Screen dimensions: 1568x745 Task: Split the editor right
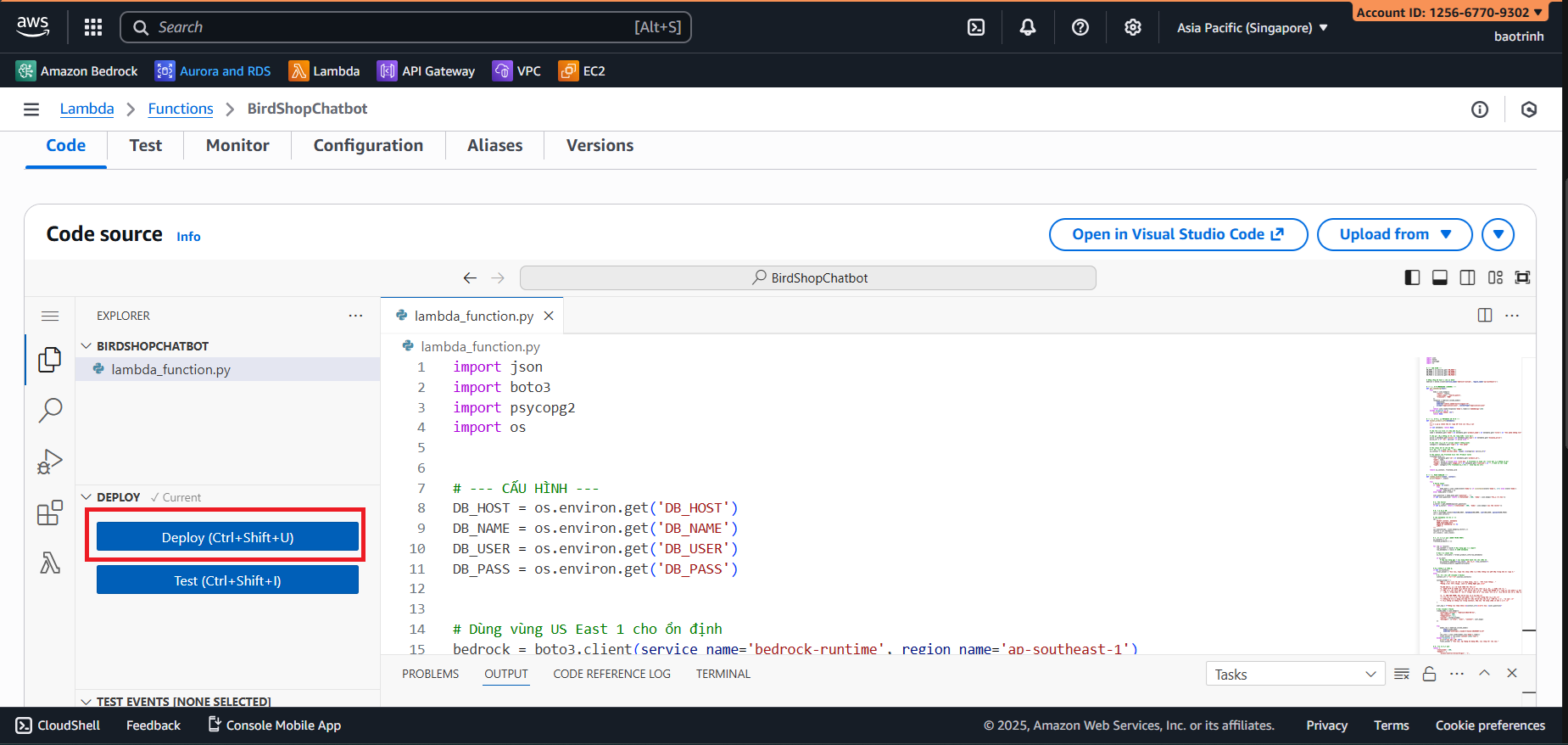[x=1485, y=315]
